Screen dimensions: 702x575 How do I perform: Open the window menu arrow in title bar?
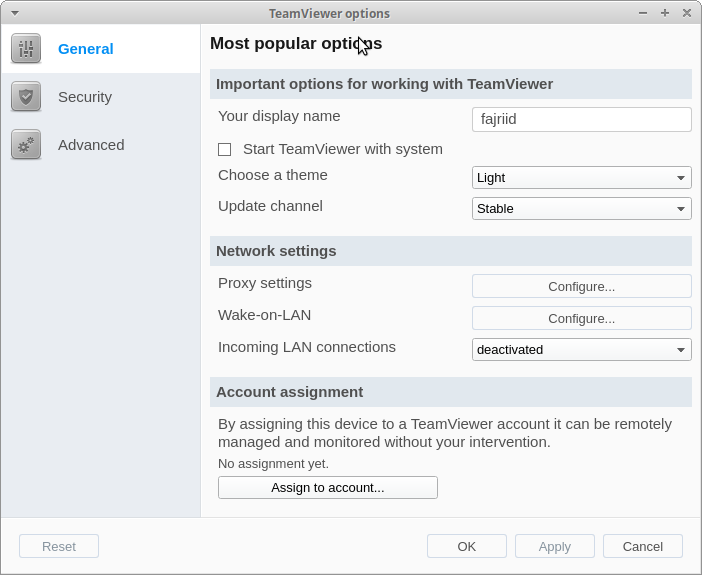pos(15,13)
